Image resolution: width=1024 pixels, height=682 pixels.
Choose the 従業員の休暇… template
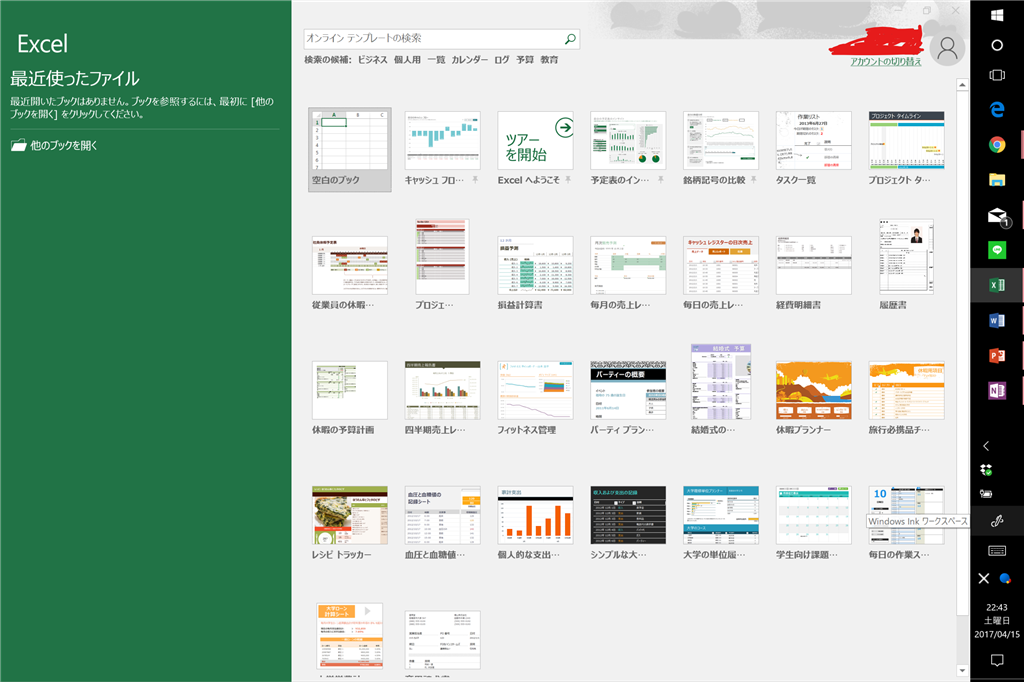coord(349,273)
